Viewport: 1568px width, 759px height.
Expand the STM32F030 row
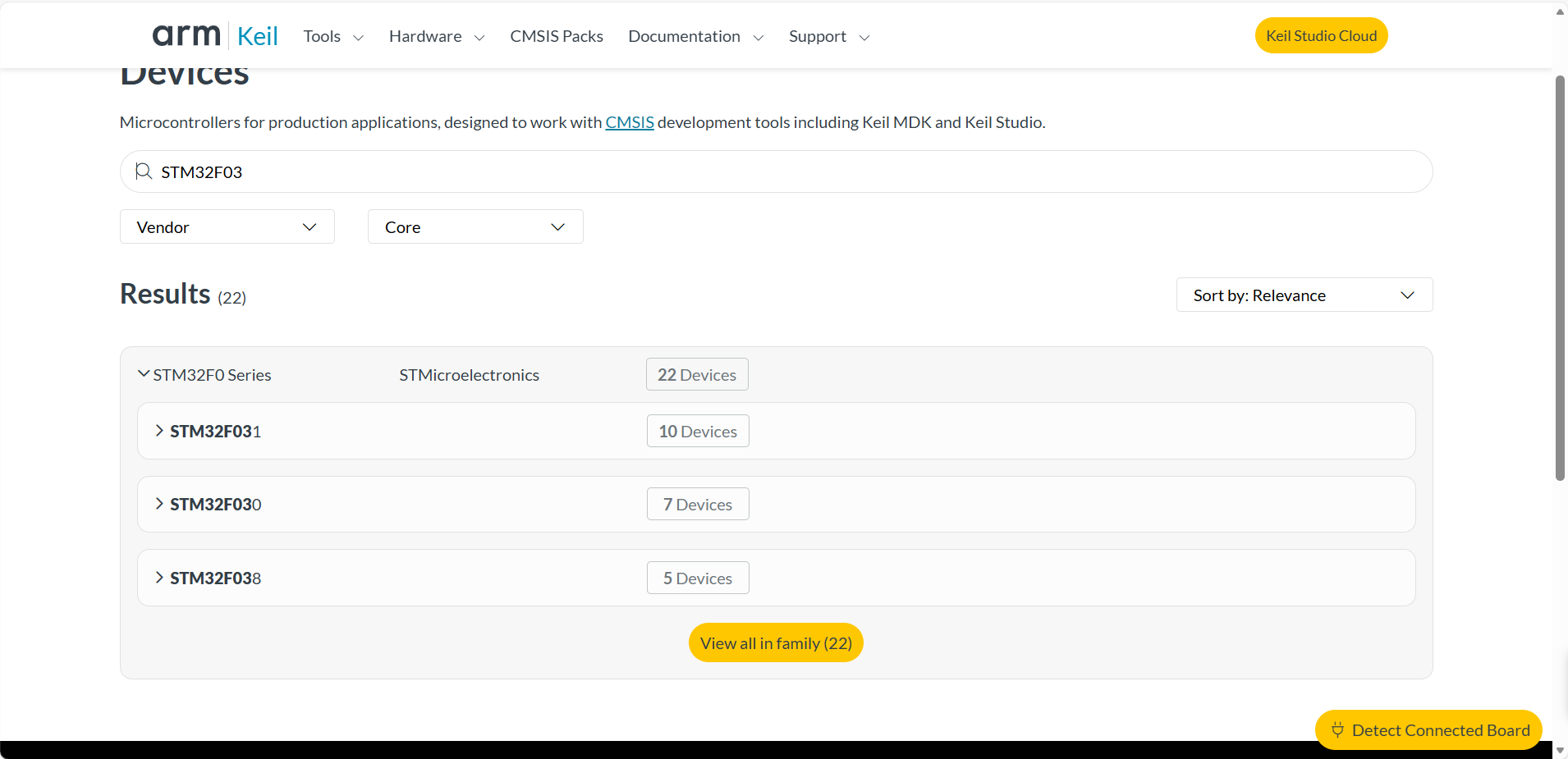pyautogui.click(x=776, y=504)
